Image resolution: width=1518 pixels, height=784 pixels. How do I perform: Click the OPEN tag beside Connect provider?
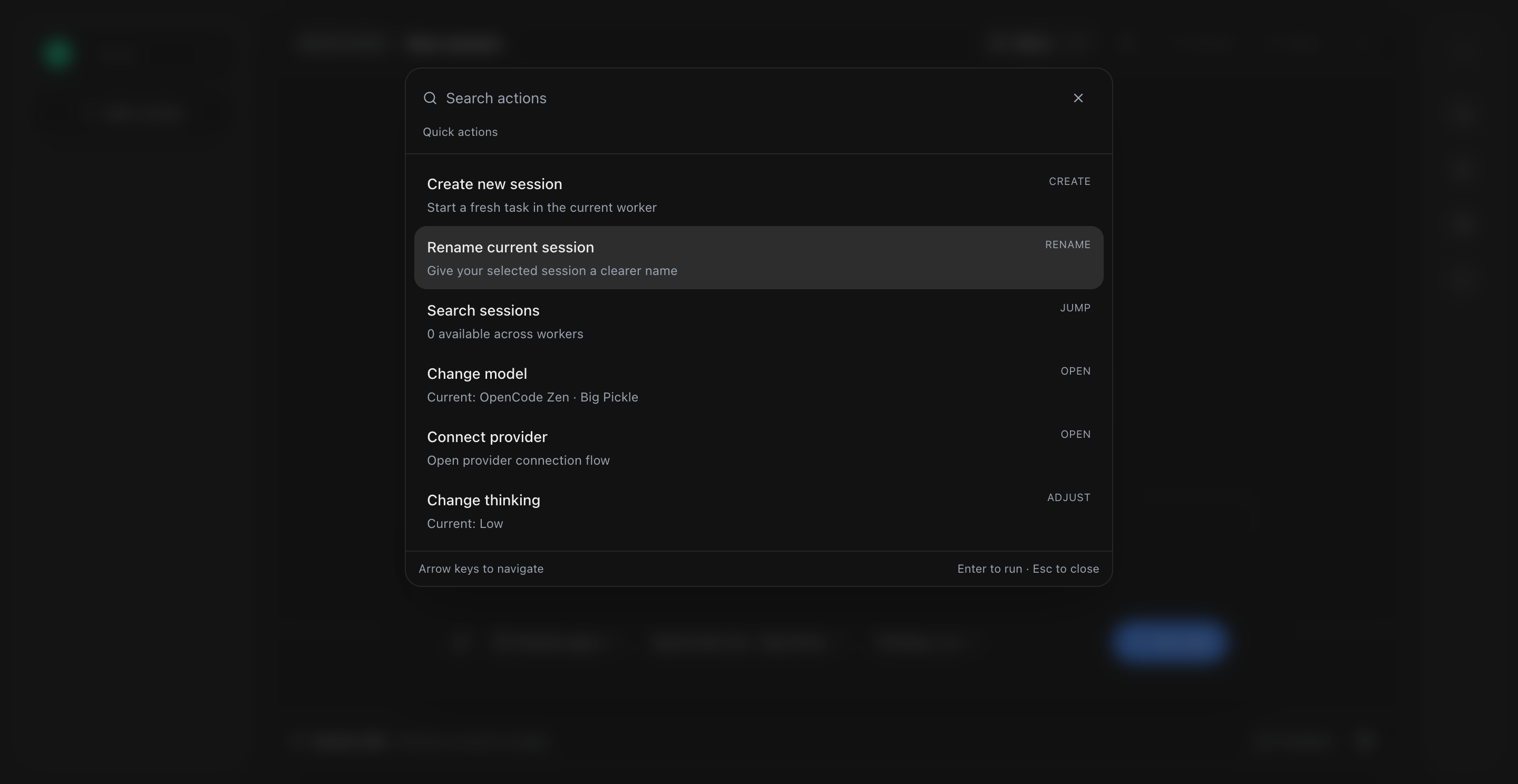click(x=1075, y=434)
